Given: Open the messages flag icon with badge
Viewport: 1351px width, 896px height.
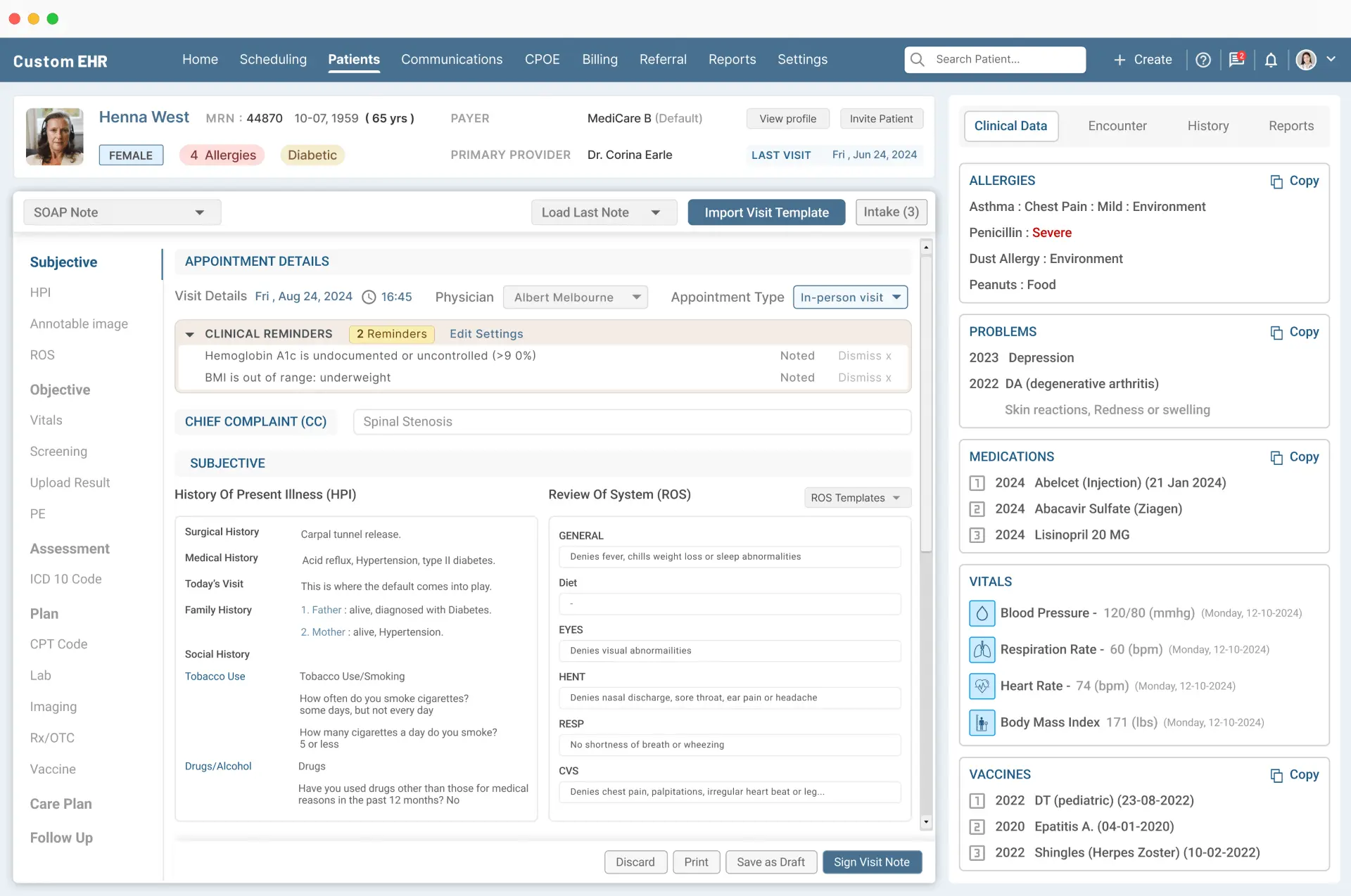Looking at the screenshot, I should coord(1236,60).
